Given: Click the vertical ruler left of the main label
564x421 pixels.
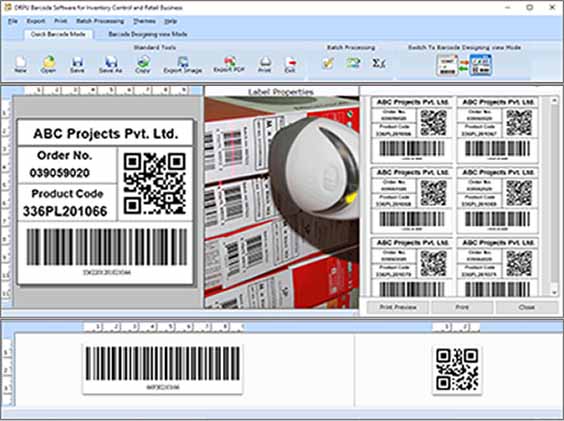Looking at the screenshot, I should click(6, 202).
